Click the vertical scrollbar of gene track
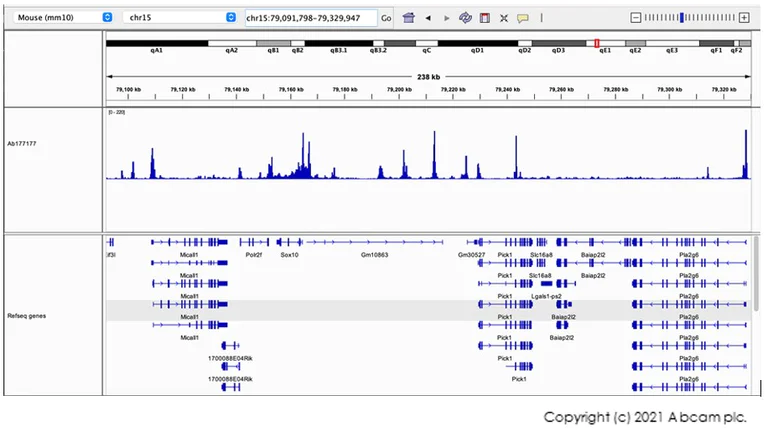768x438 pixels. (756, 274)
